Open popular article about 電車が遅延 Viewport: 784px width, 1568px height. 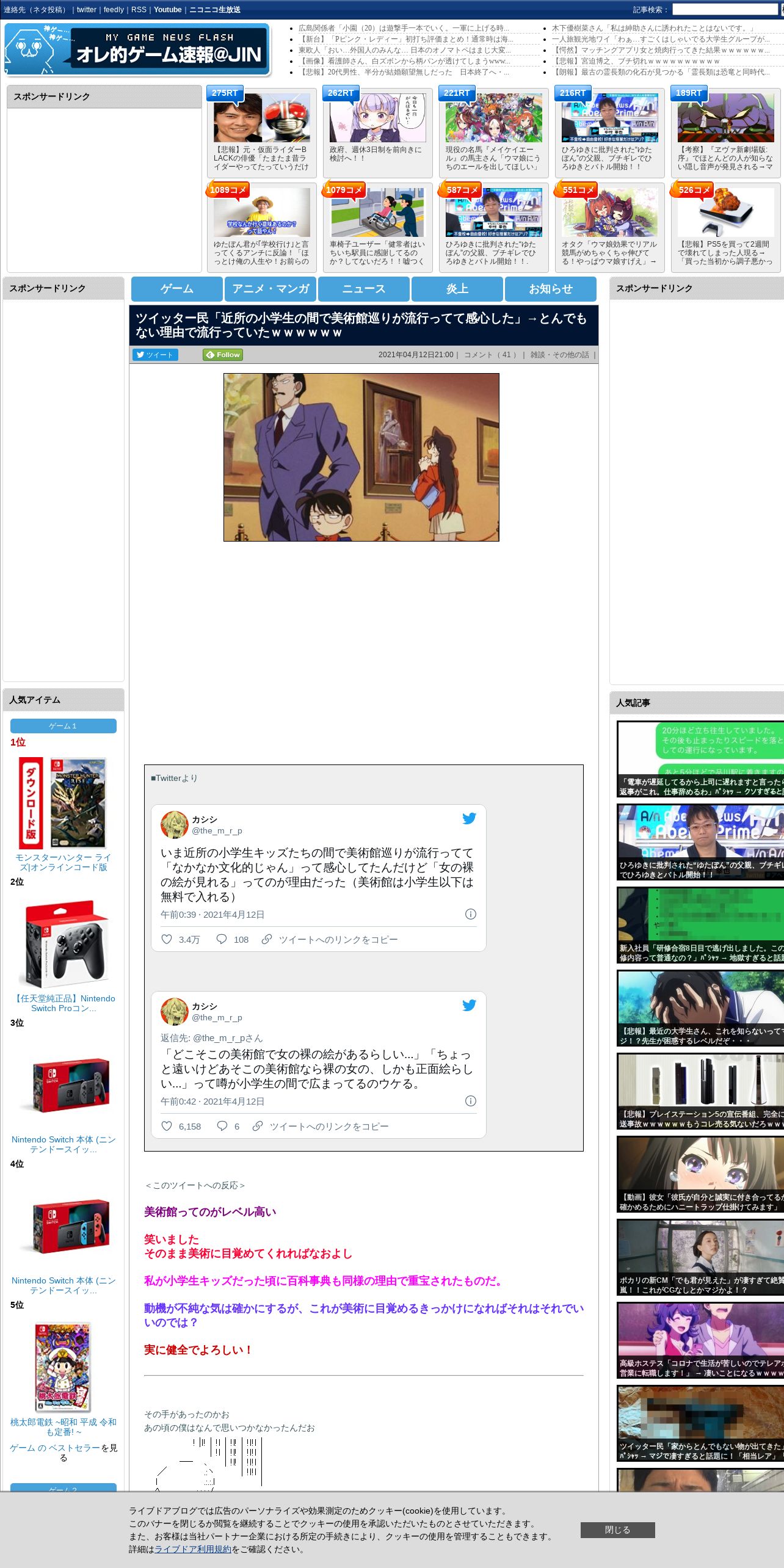click(700, 759)
